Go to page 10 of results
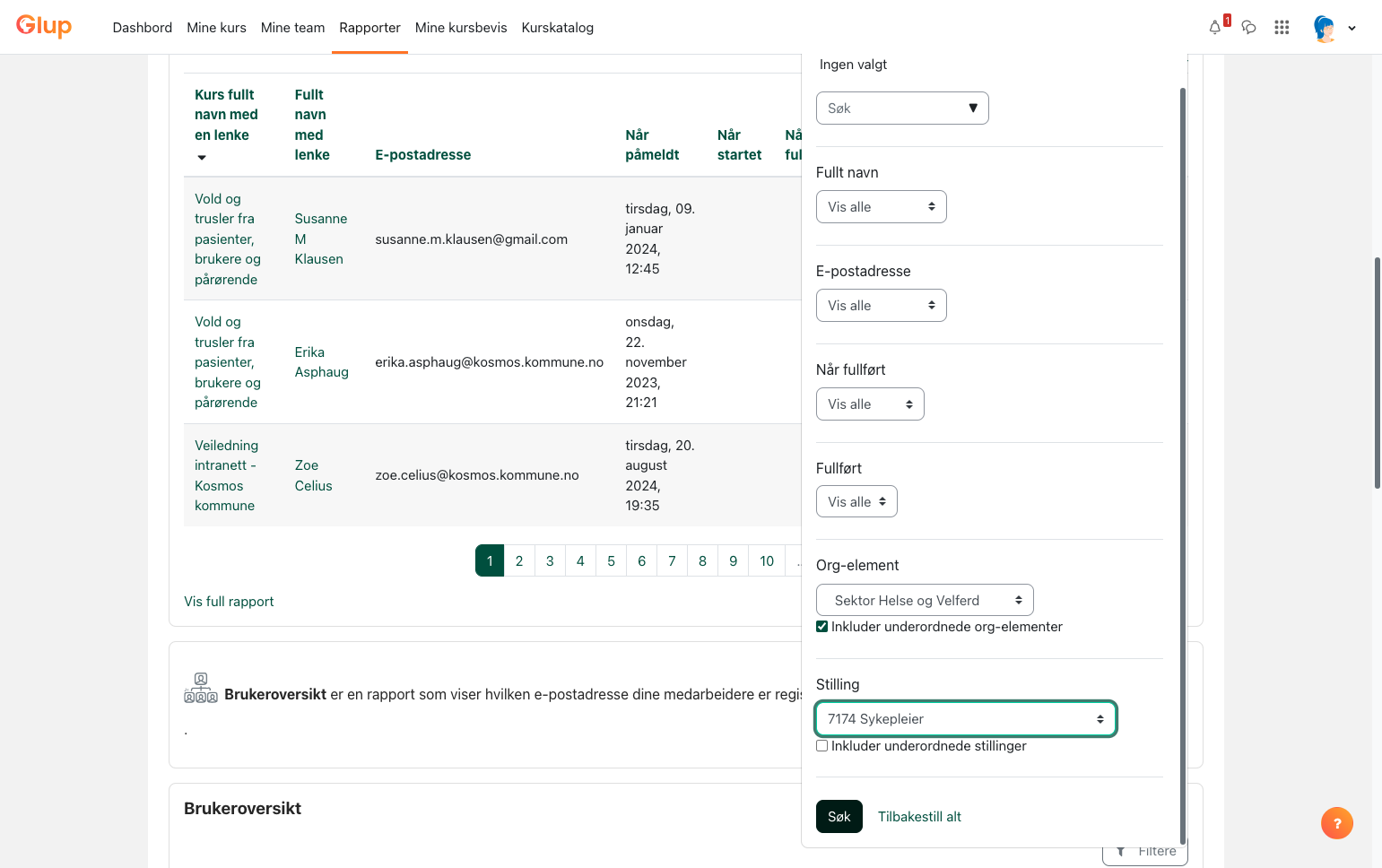The width and height of the screenshot is (1382, 868). point(767,560)
